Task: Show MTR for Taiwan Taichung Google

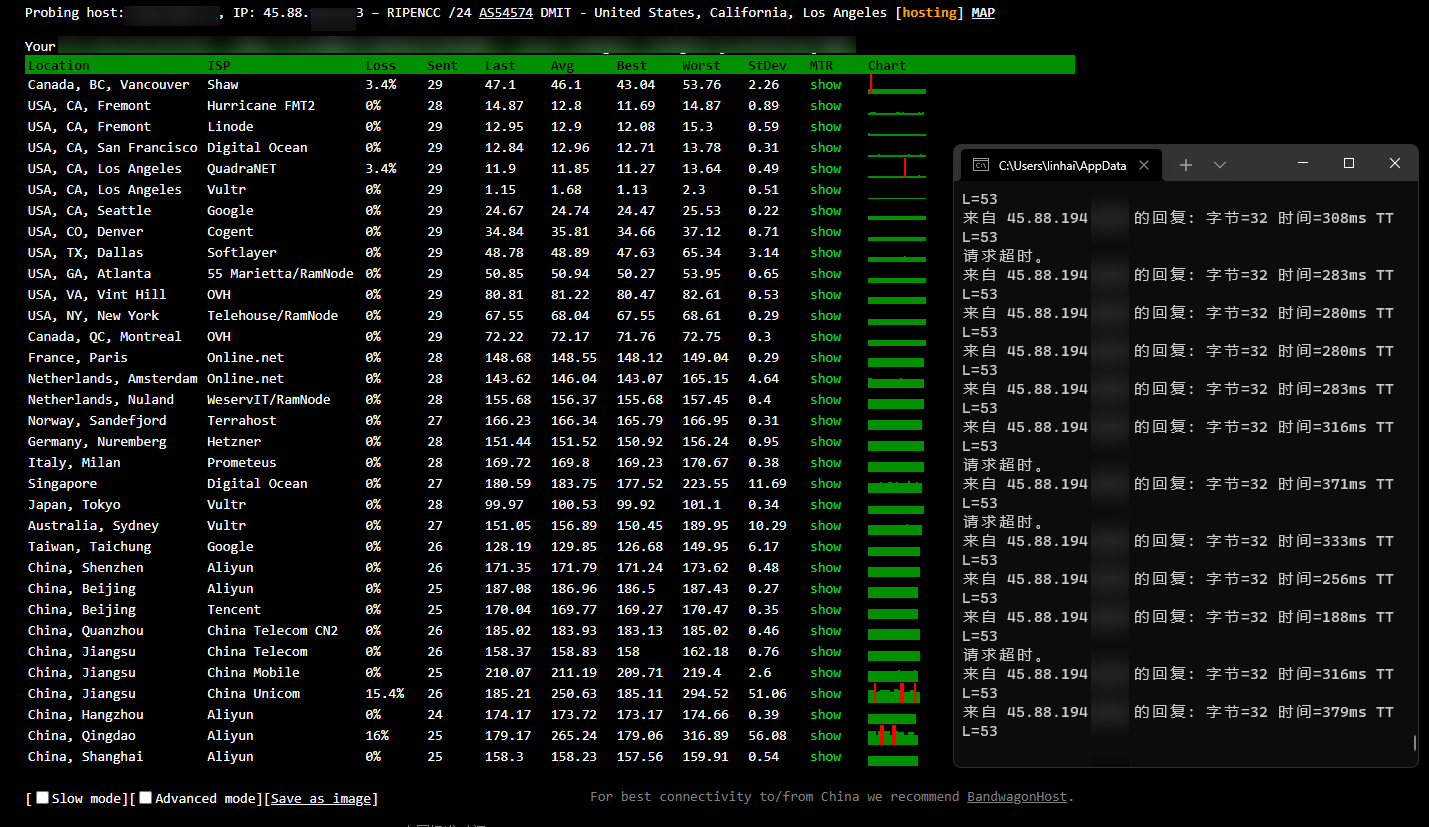Action: point(826,547)
